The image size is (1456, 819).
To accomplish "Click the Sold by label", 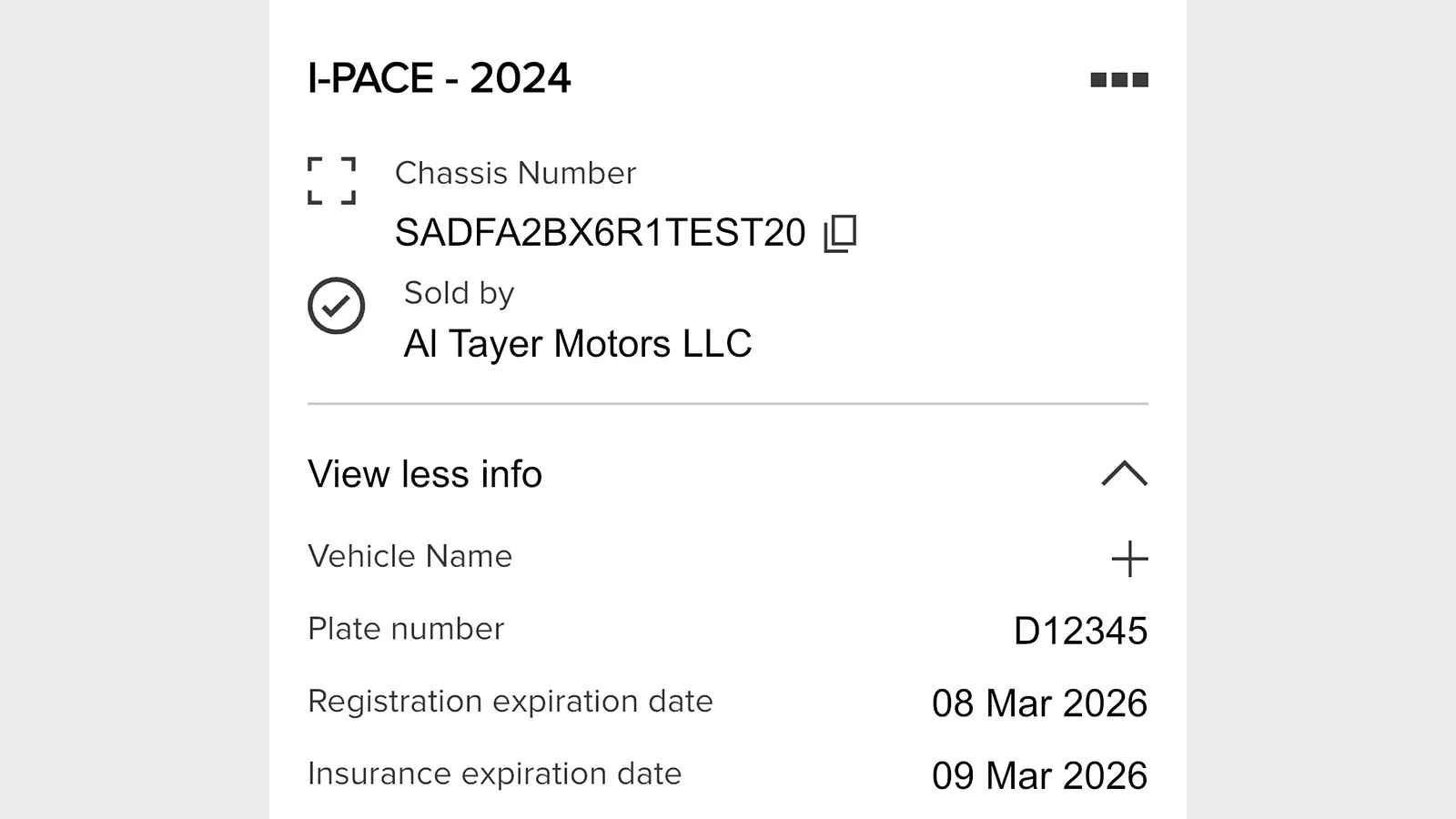I will pos(459,293).
